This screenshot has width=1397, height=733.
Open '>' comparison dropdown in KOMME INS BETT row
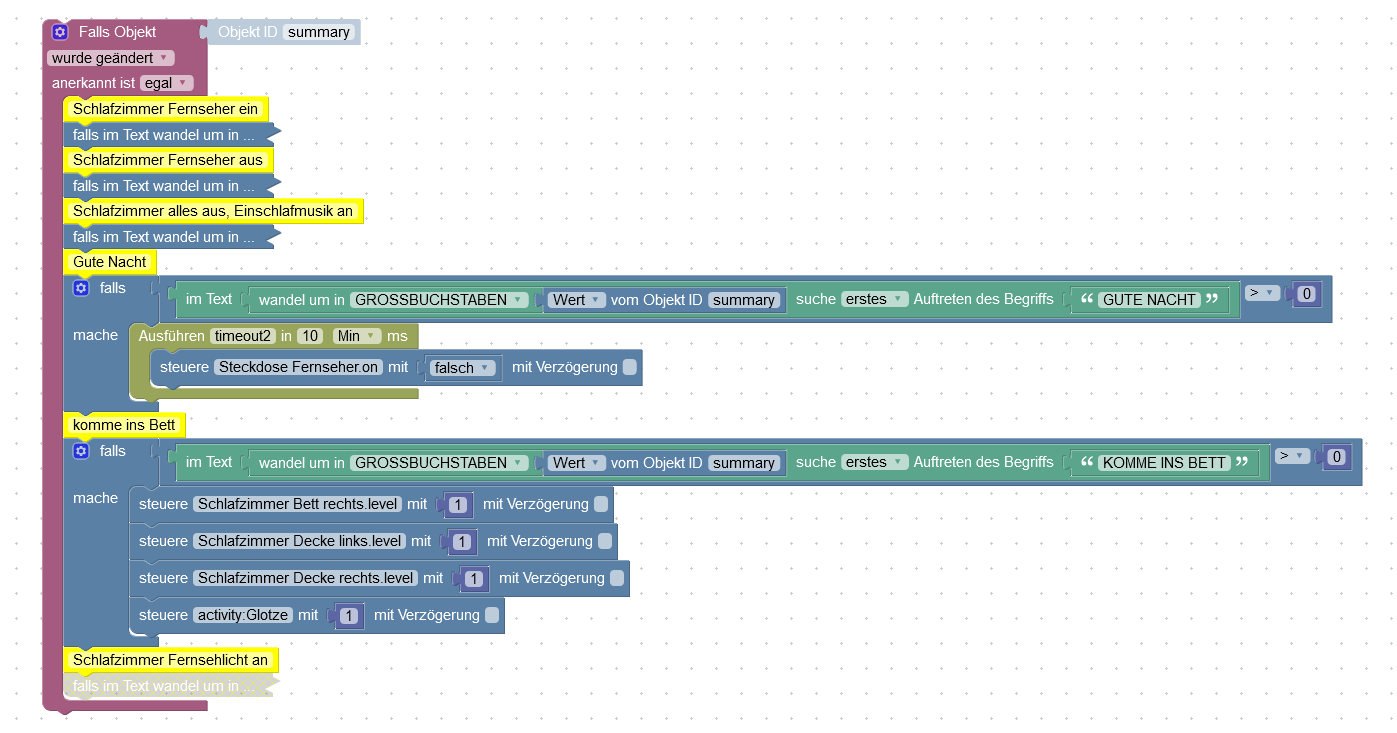pos(1293,455)
